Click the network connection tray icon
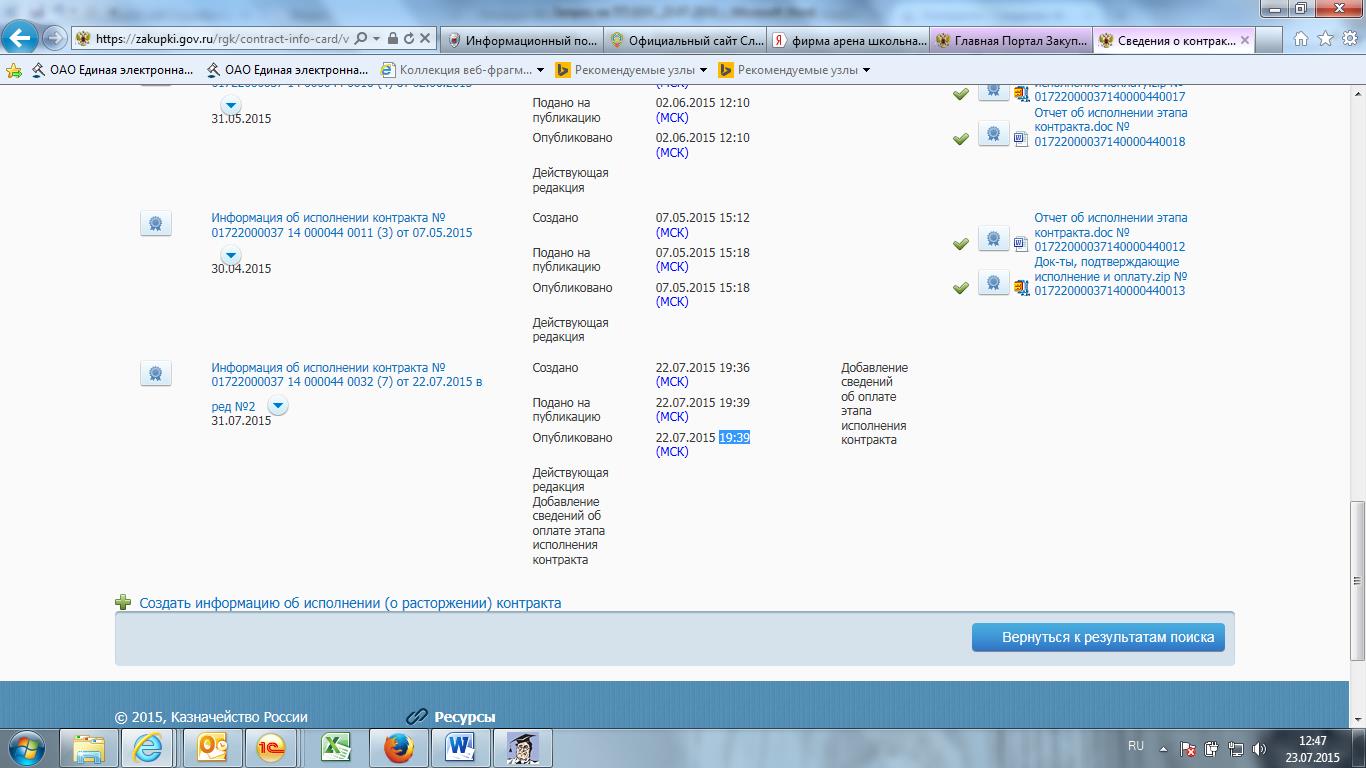 pos(1235,748)
